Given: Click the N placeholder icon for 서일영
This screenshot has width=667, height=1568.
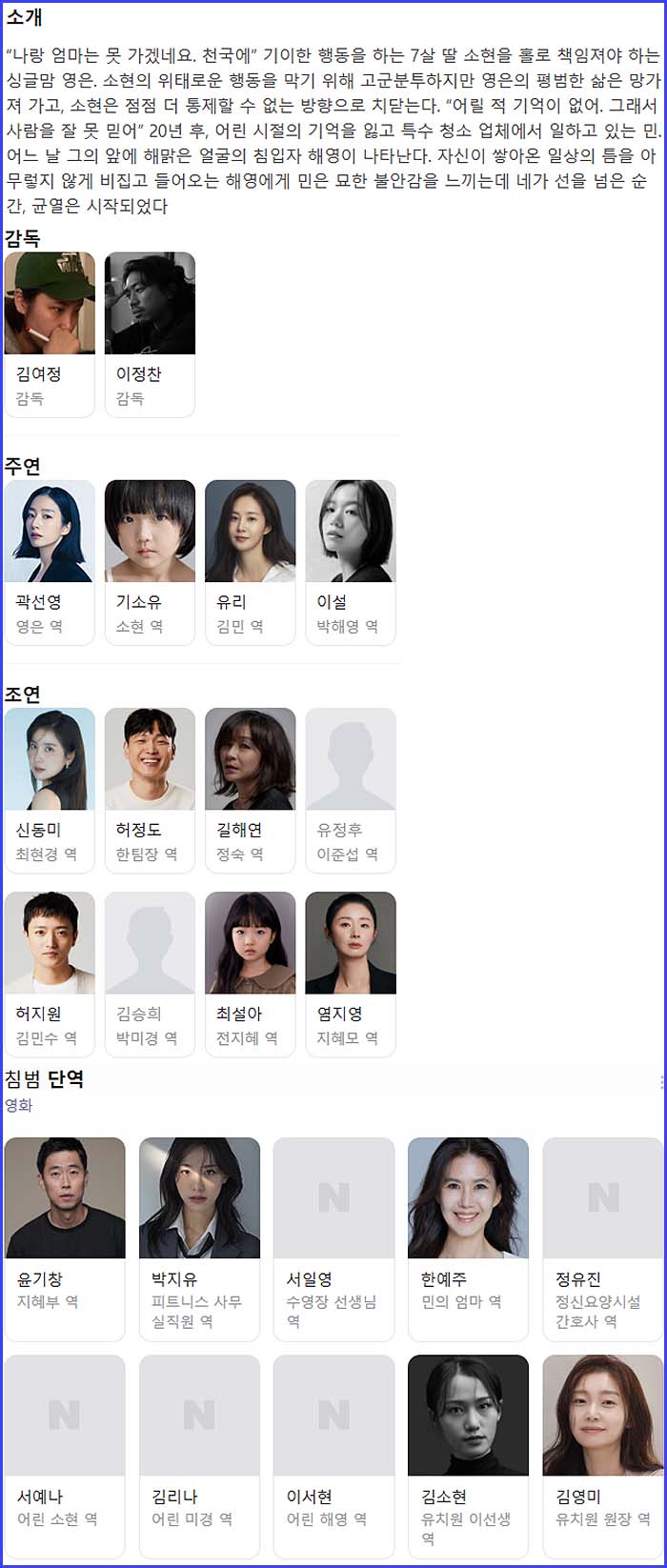Looking at the screenshot, I should point(334,1197).
